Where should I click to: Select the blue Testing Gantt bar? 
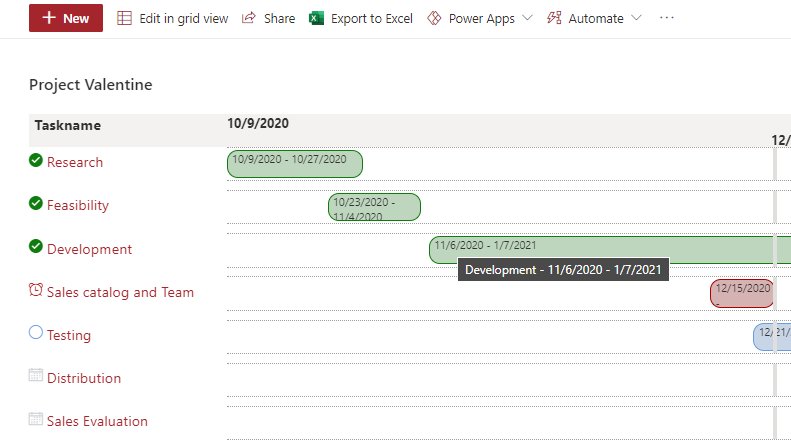click(x=772, y=337)
